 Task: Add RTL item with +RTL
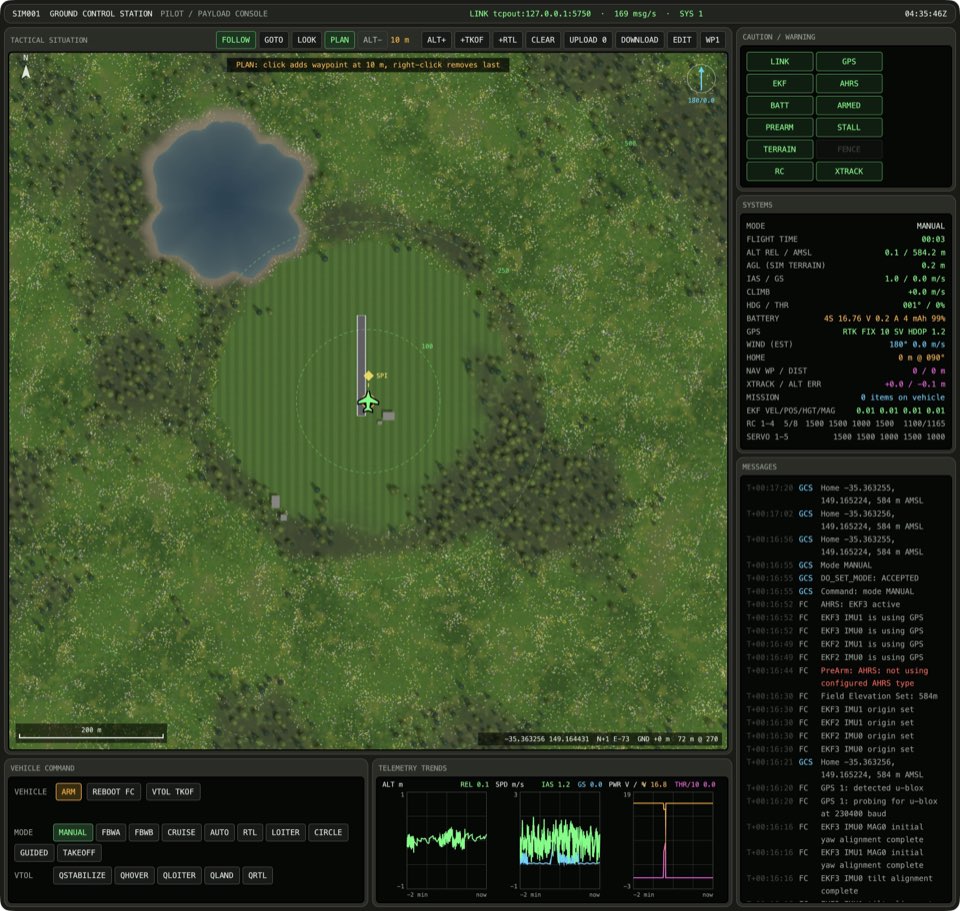click(508, 40)
